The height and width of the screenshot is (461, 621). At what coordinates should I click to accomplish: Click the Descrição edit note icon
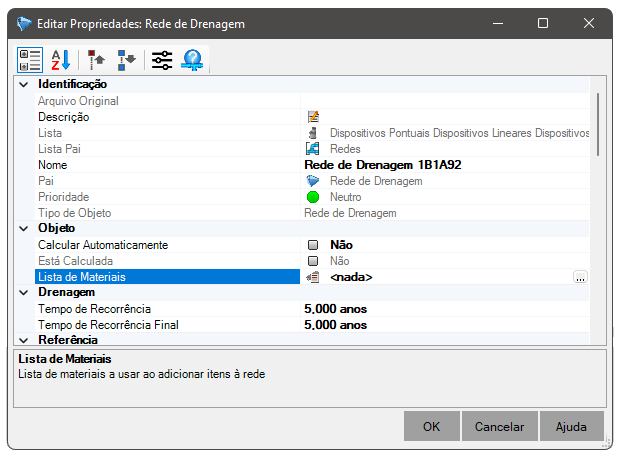[313, 117]
